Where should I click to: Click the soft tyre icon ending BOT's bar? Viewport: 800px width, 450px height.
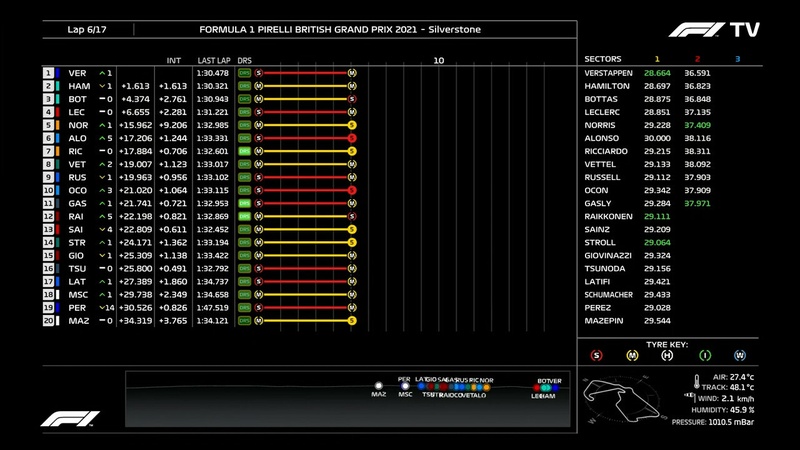[352, 99]
